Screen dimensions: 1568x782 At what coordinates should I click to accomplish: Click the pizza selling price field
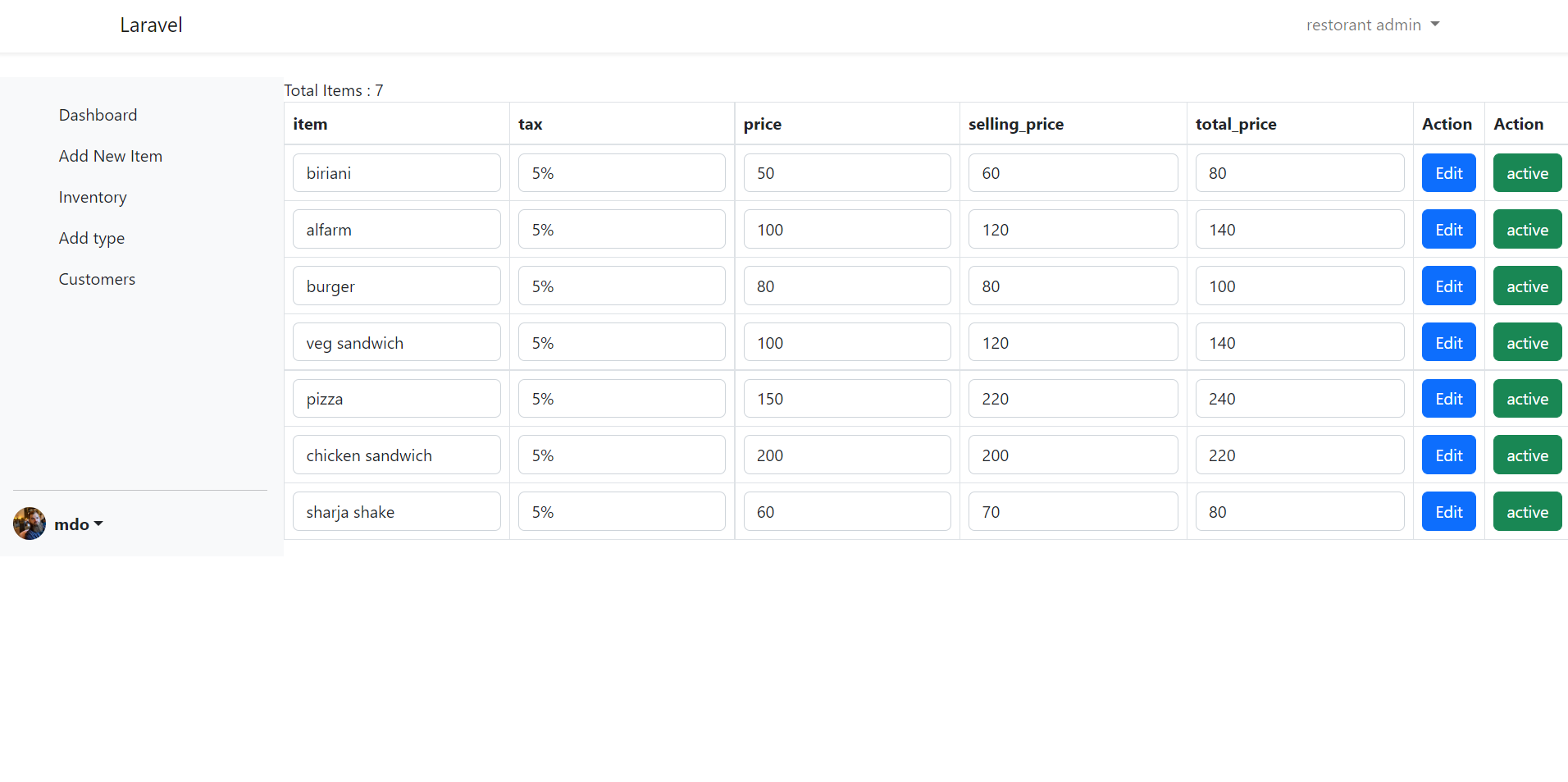[x=1073, y=399]
